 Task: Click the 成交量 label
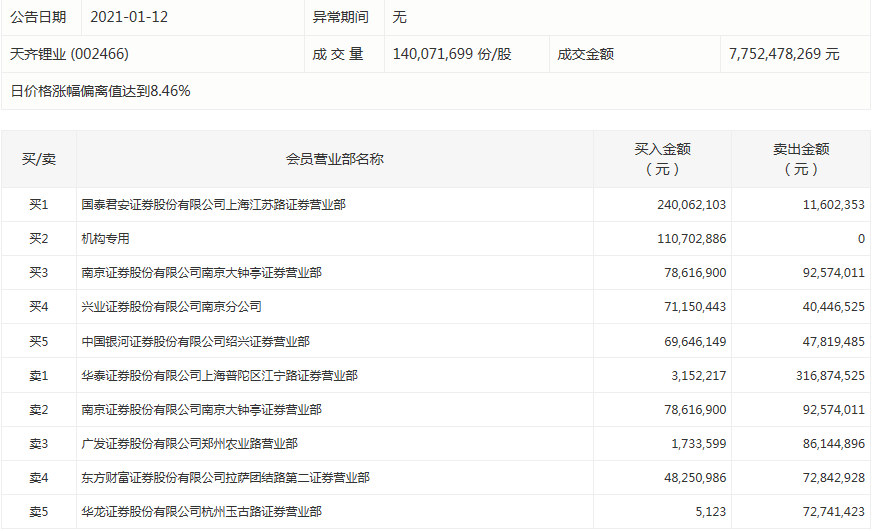click(x=337, y=54)
